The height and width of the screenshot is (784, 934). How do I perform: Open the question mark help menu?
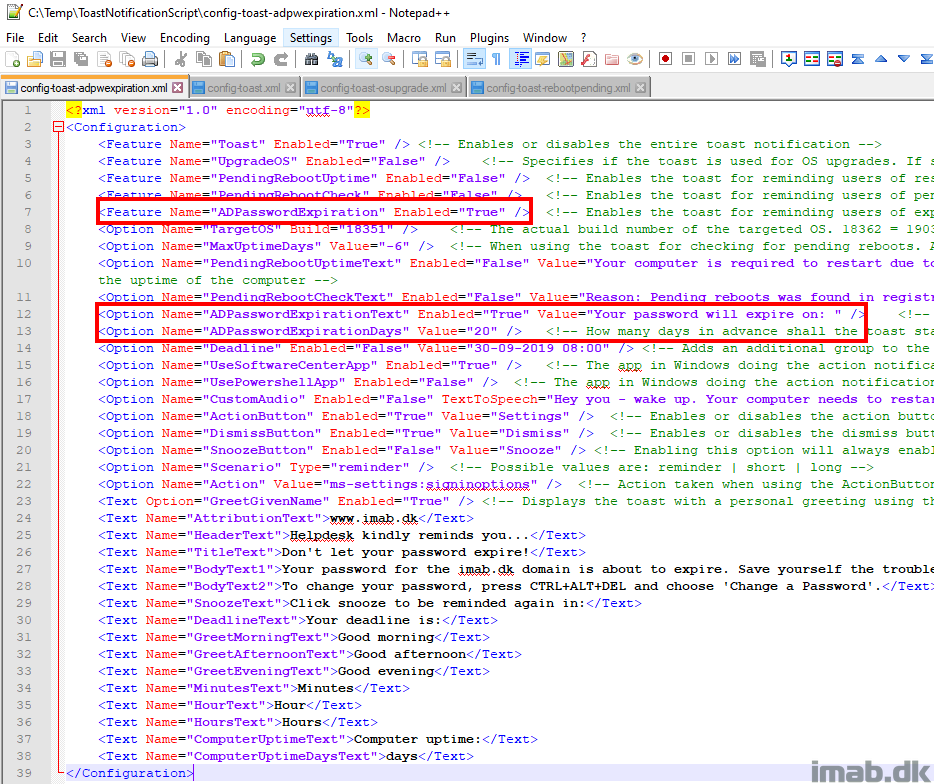tap(584, 38)
